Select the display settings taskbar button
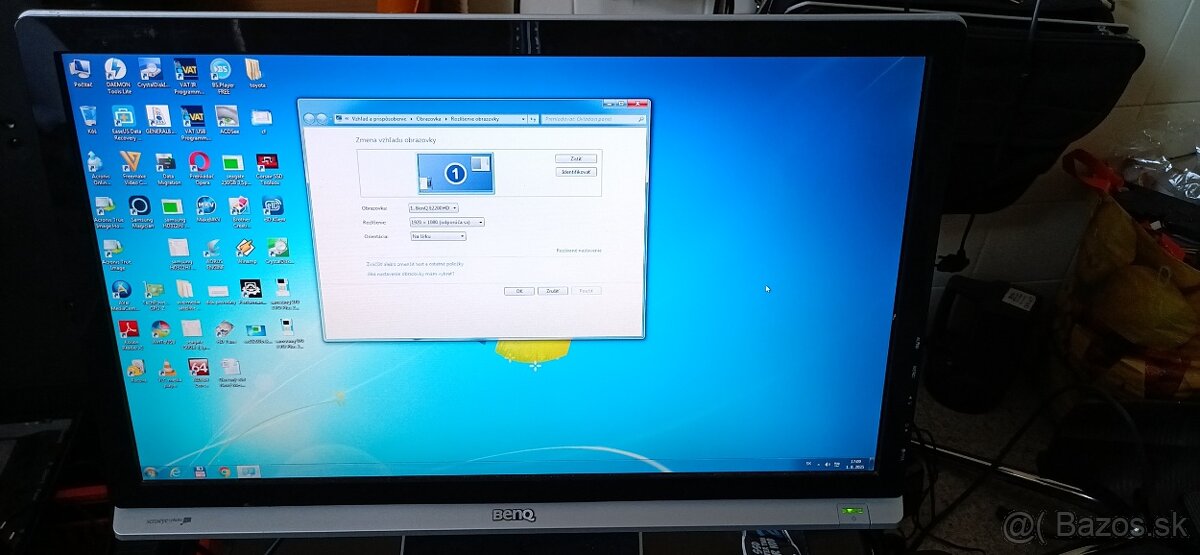Viewport: 1200px width, 555px height. 248,471
